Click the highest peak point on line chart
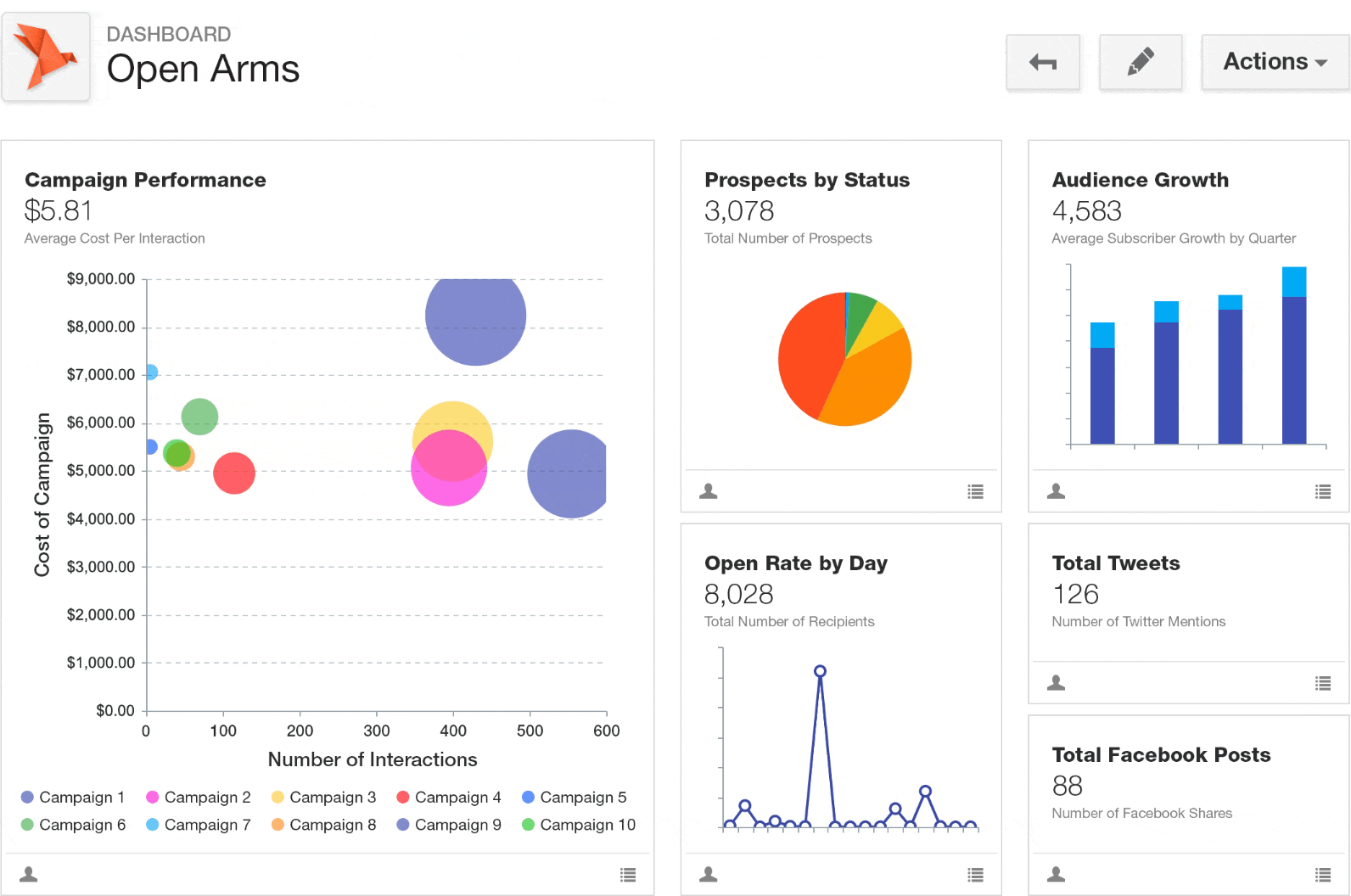Screen dimensions: 1351x896 click(x=820, y=671)
